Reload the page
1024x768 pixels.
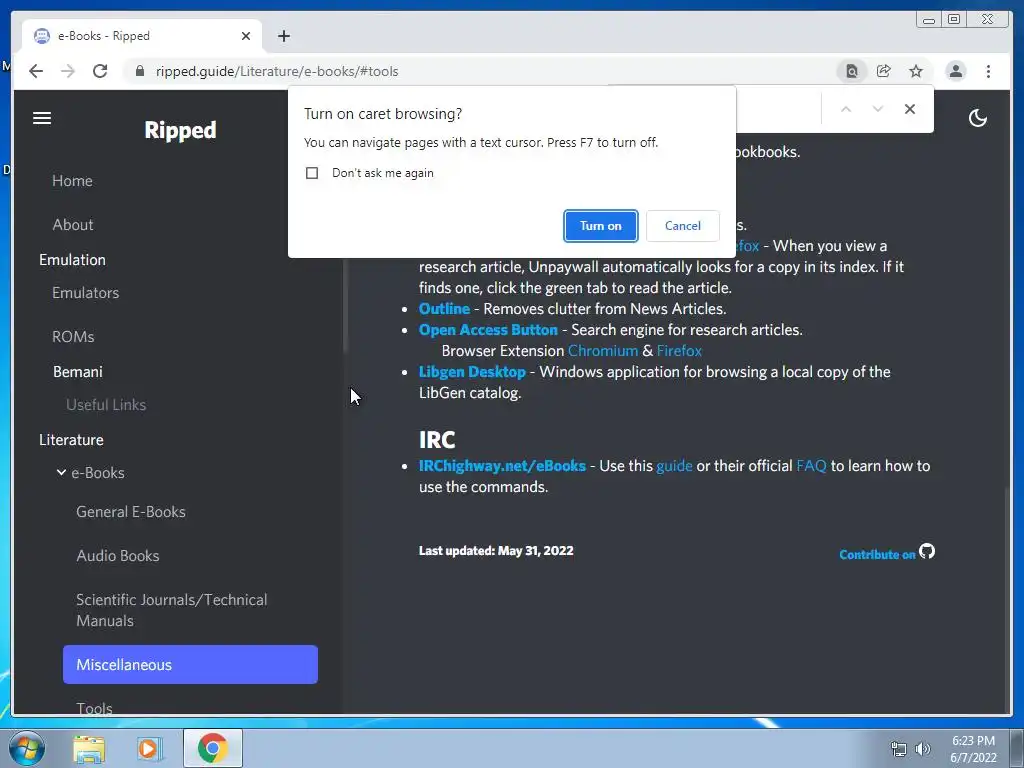(x=100, y=71)
